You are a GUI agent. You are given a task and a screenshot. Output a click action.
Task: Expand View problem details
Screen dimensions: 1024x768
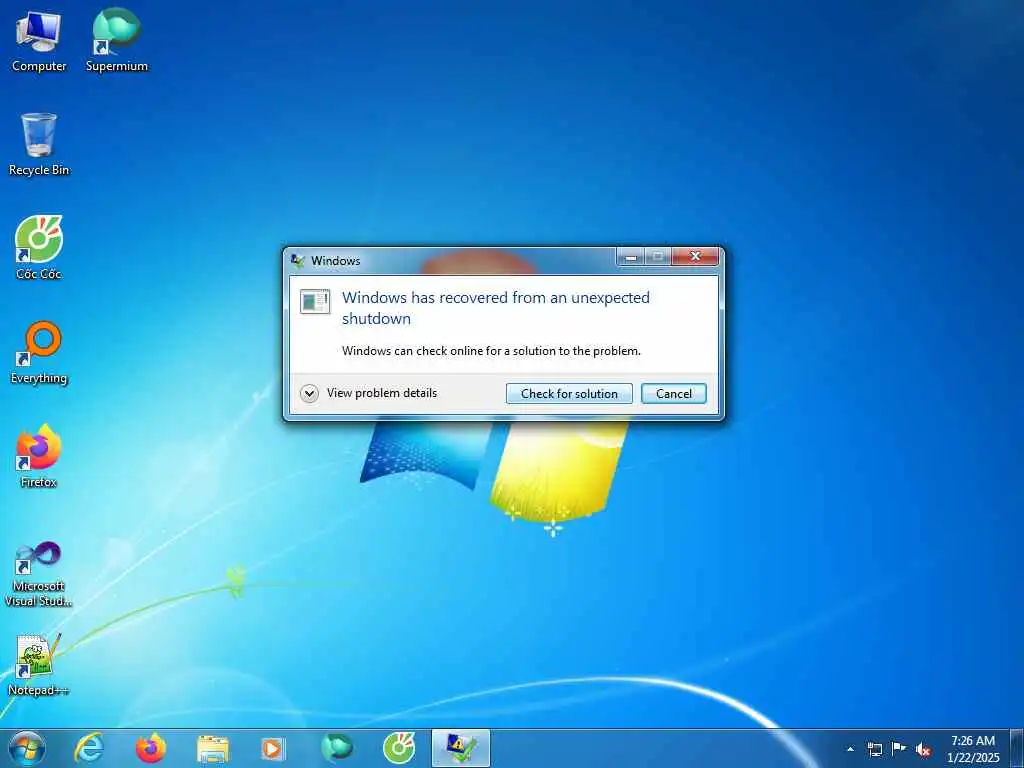point(309,393)
